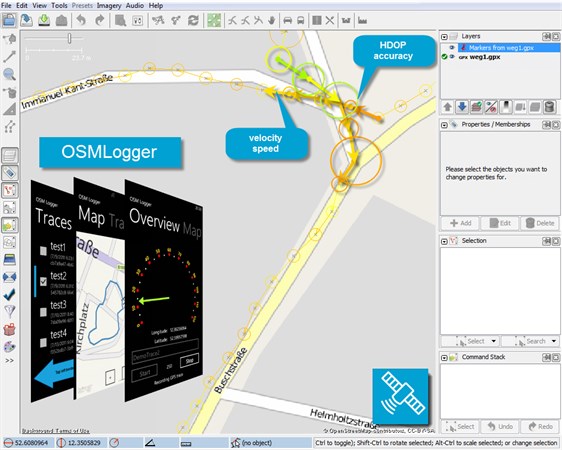Click the Activate layer icon
This screenshot has width=562, height=450.
tap(476, 106)
